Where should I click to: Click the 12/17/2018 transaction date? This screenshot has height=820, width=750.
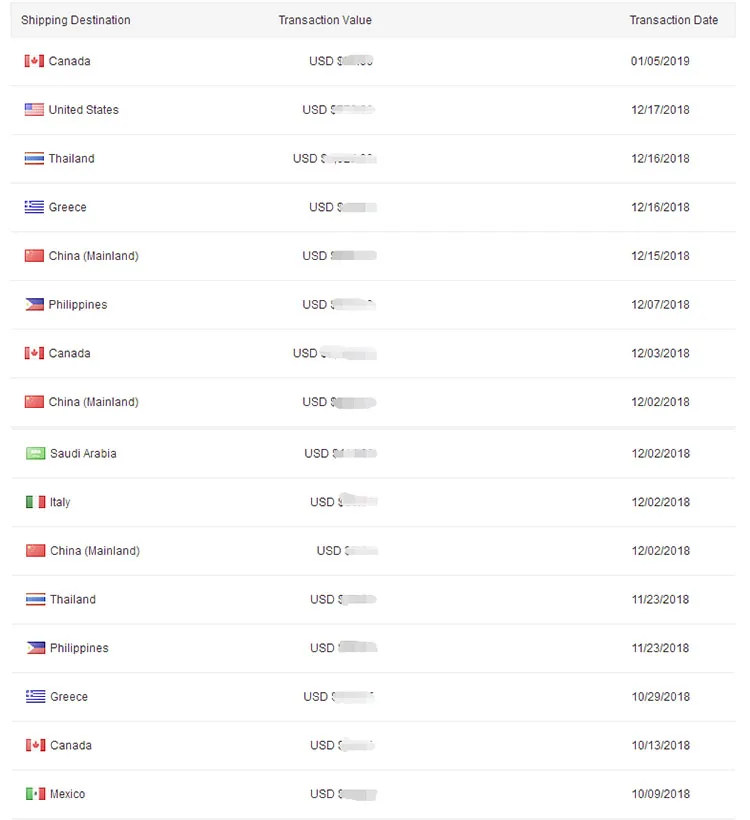(660, 110)
